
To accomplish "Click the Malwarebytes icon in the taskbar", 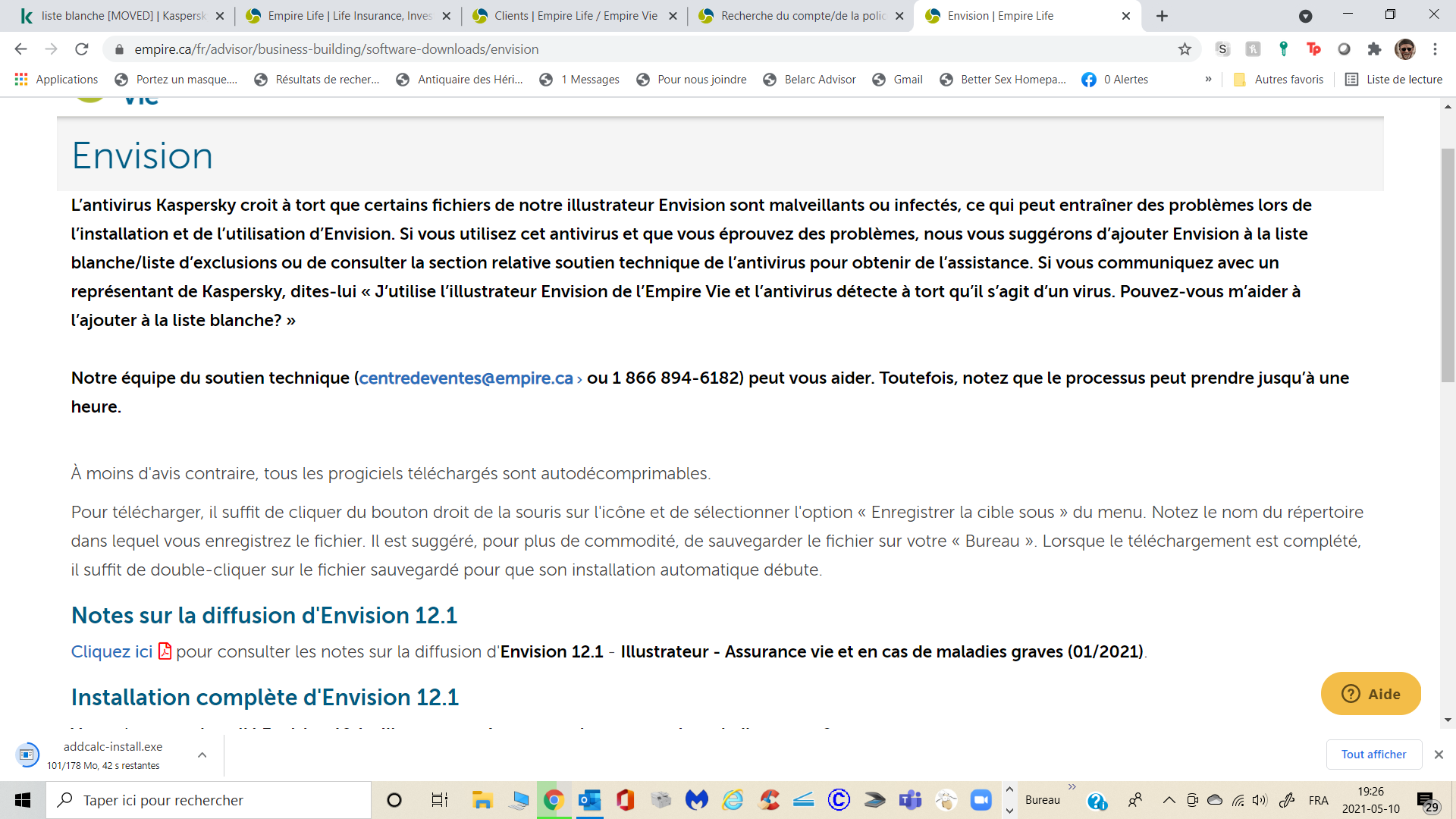I will pos(696,800).
